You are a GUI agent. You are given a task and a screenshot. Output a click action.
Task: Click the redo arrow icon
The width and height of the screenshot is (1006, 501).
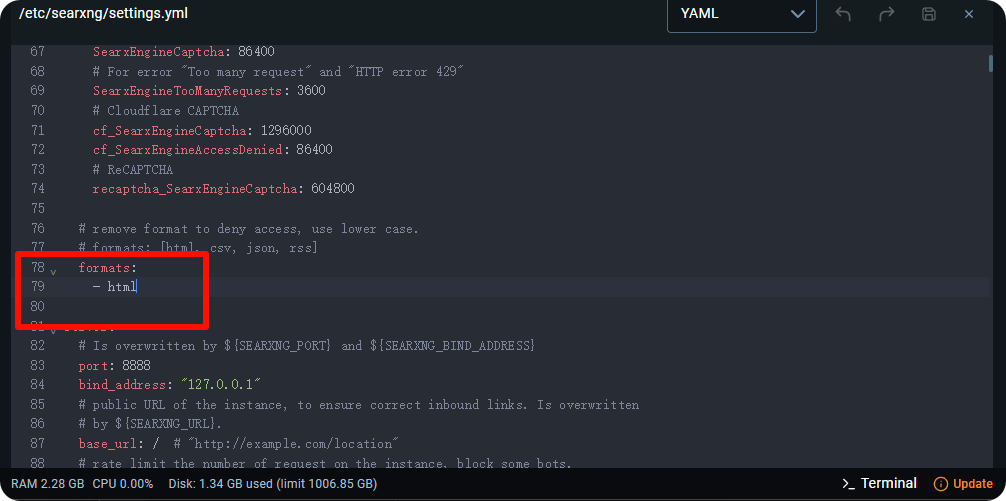pos(886,14)
